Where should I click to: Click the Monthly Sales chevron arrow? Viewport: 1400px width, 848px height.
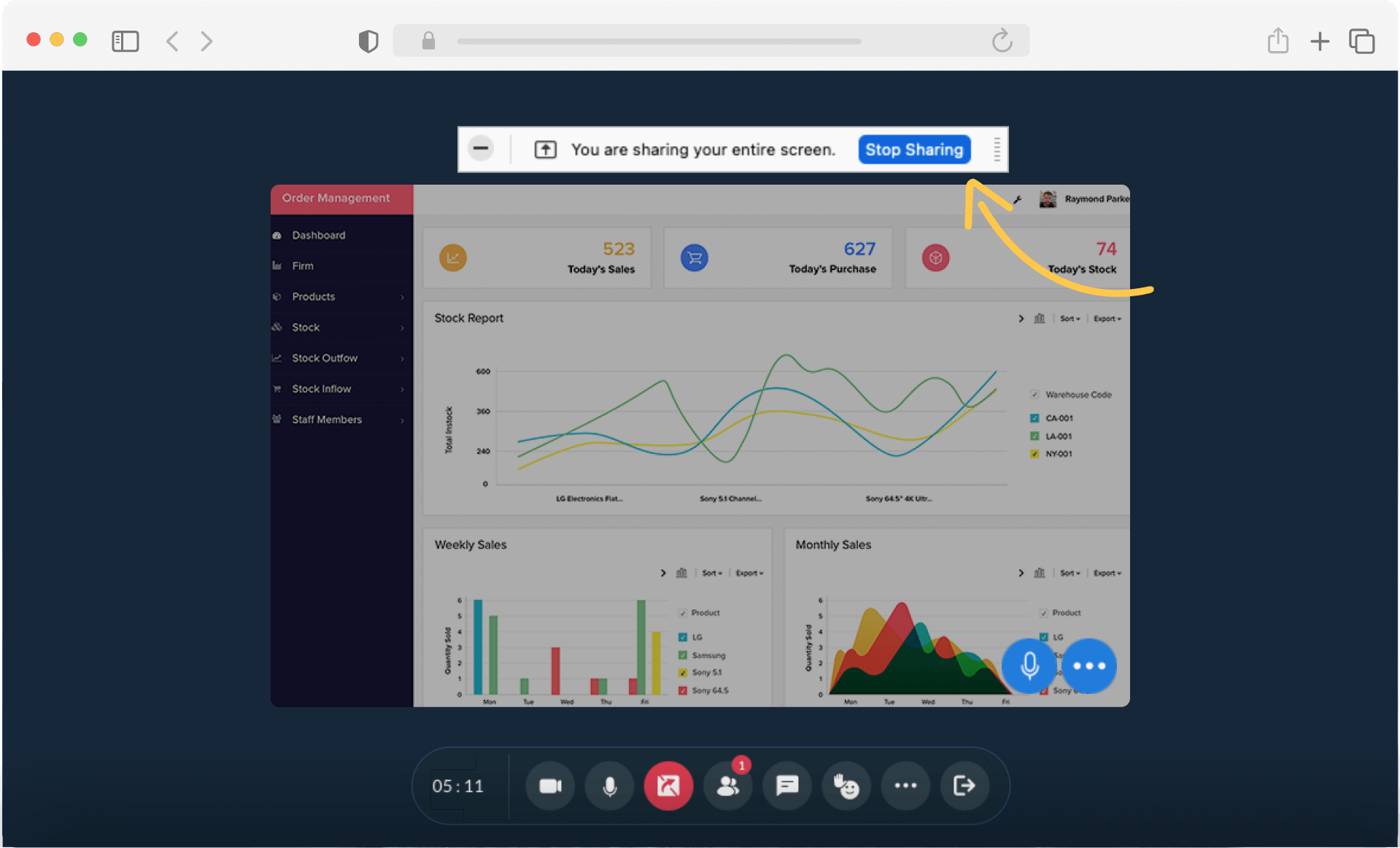1021,573
